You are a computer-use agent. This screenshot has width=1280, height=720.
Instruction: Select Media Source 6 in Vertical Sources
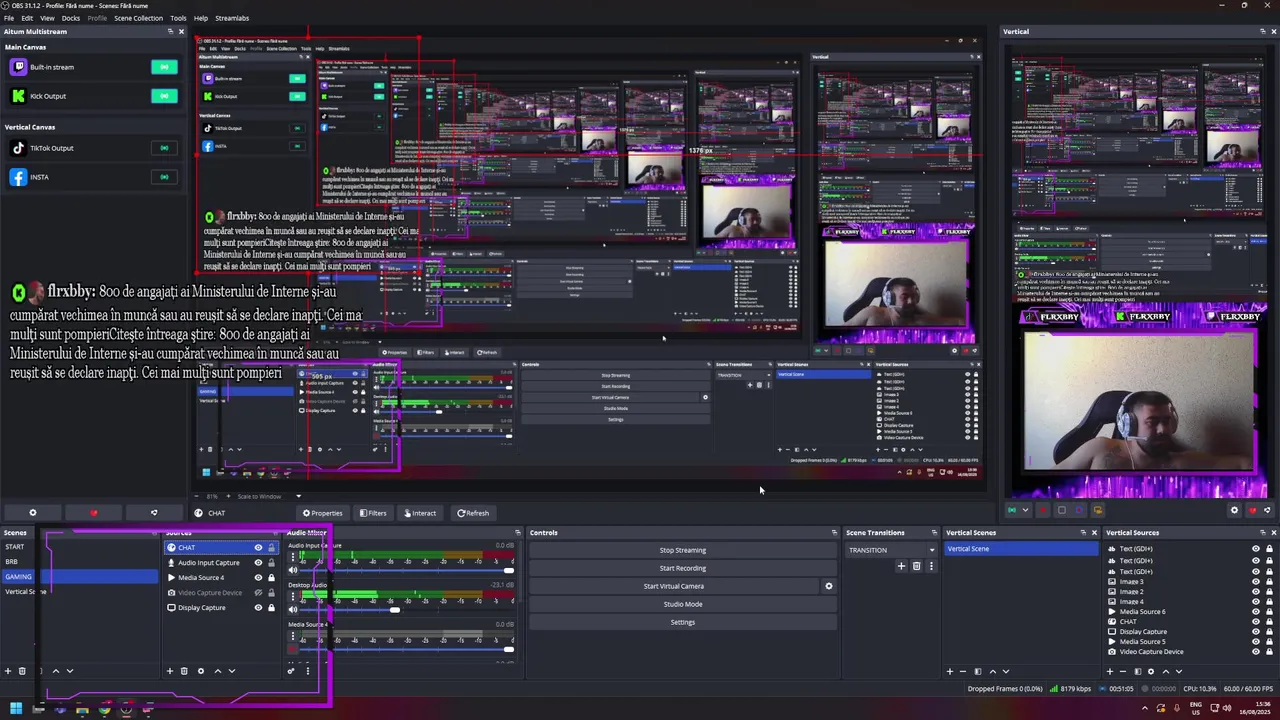1142,612
